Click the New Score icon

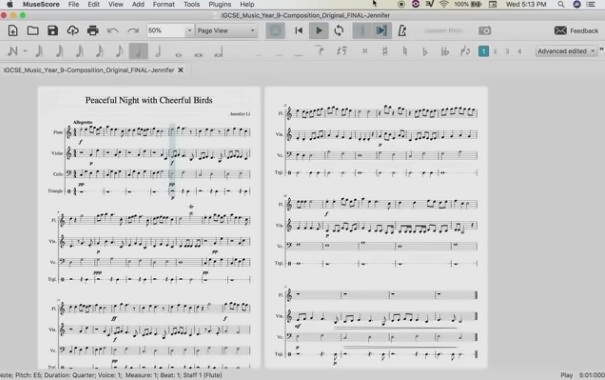click(13, 30)
